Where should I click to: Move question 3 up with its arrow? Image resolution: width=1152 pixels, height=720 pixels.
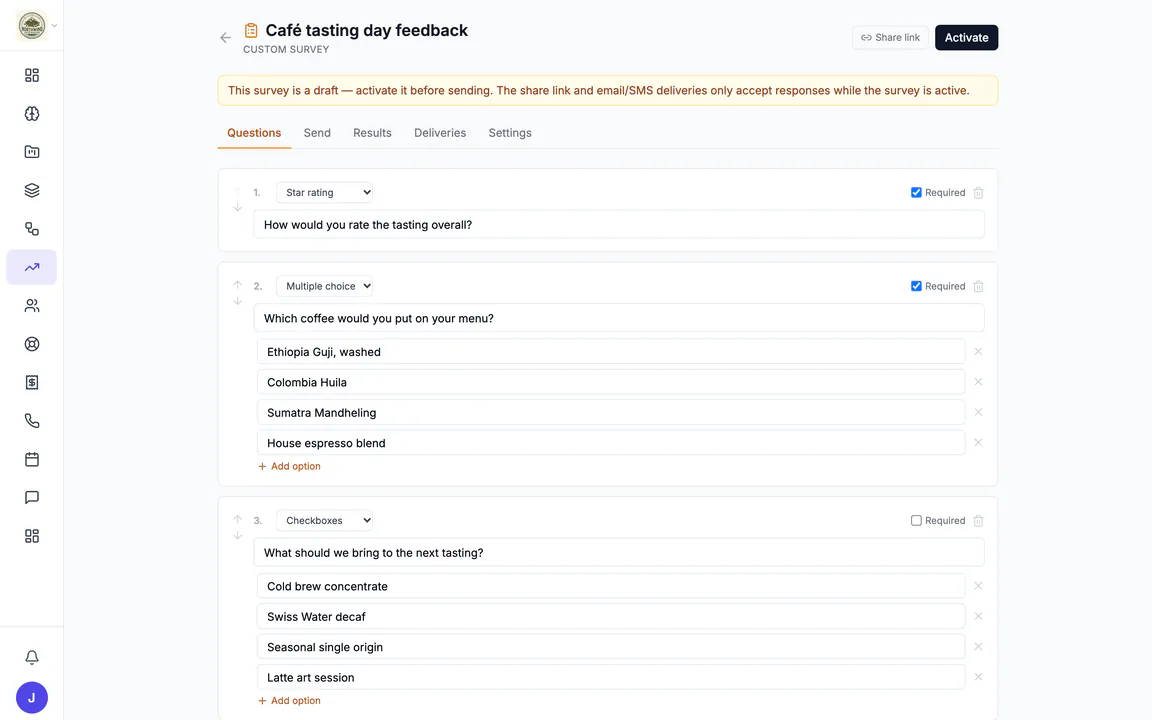(x=237, y=519)
